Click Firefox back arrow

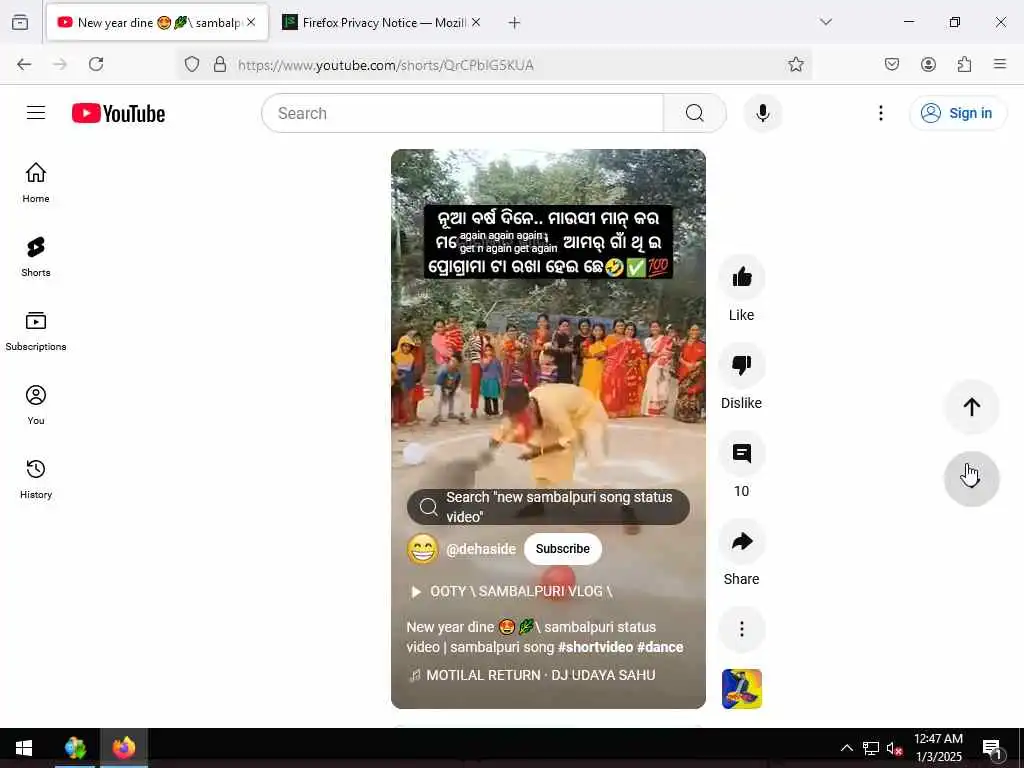(x=24, y=64)
